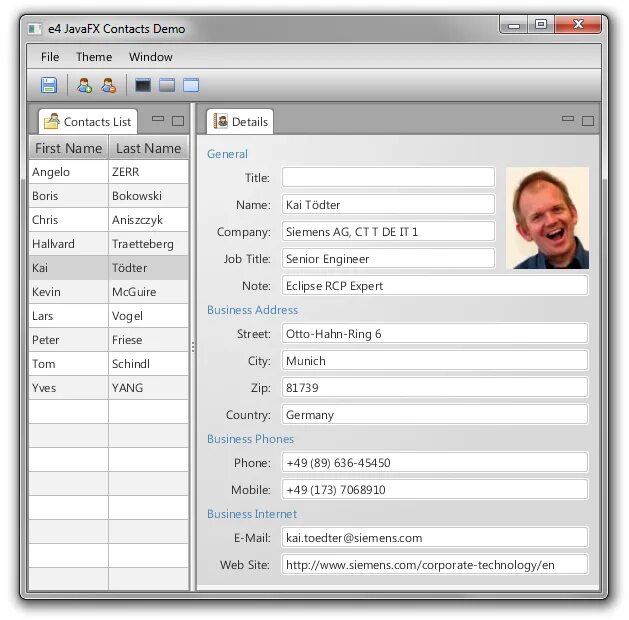The image size is (629, 620).
Task: Click the contact photo thumbnail
Action: (548, 218)
